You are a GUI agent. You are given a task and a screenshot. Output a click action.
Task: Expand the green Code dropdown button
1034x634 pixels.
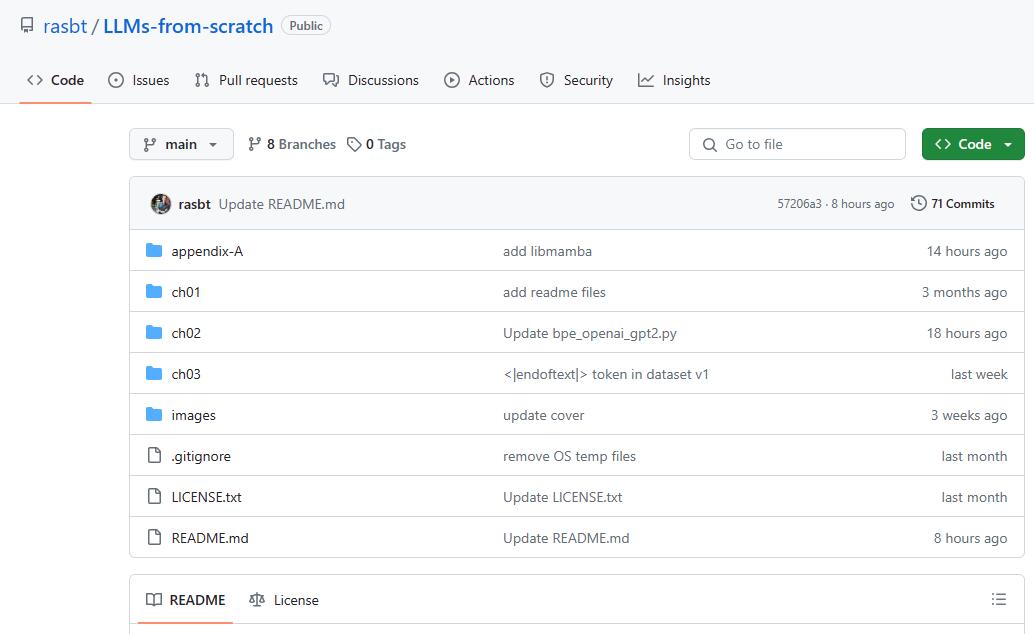973,144
